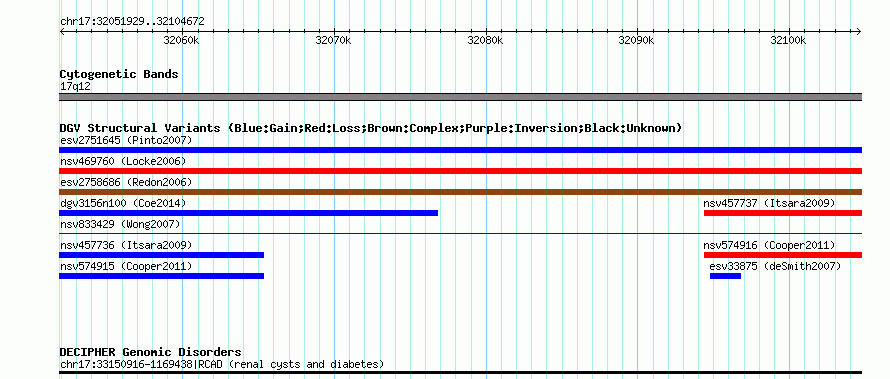Click the Cytogenetic Bands track heading

119,74
